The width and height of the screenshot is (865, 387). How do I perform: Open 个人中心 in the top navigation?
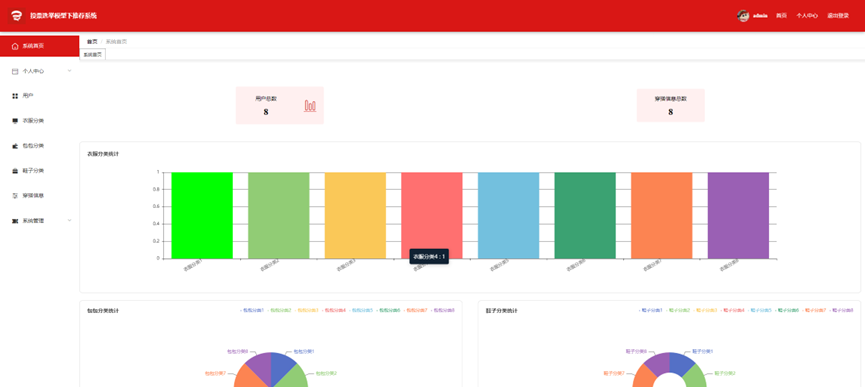click(x=807, y=16)
